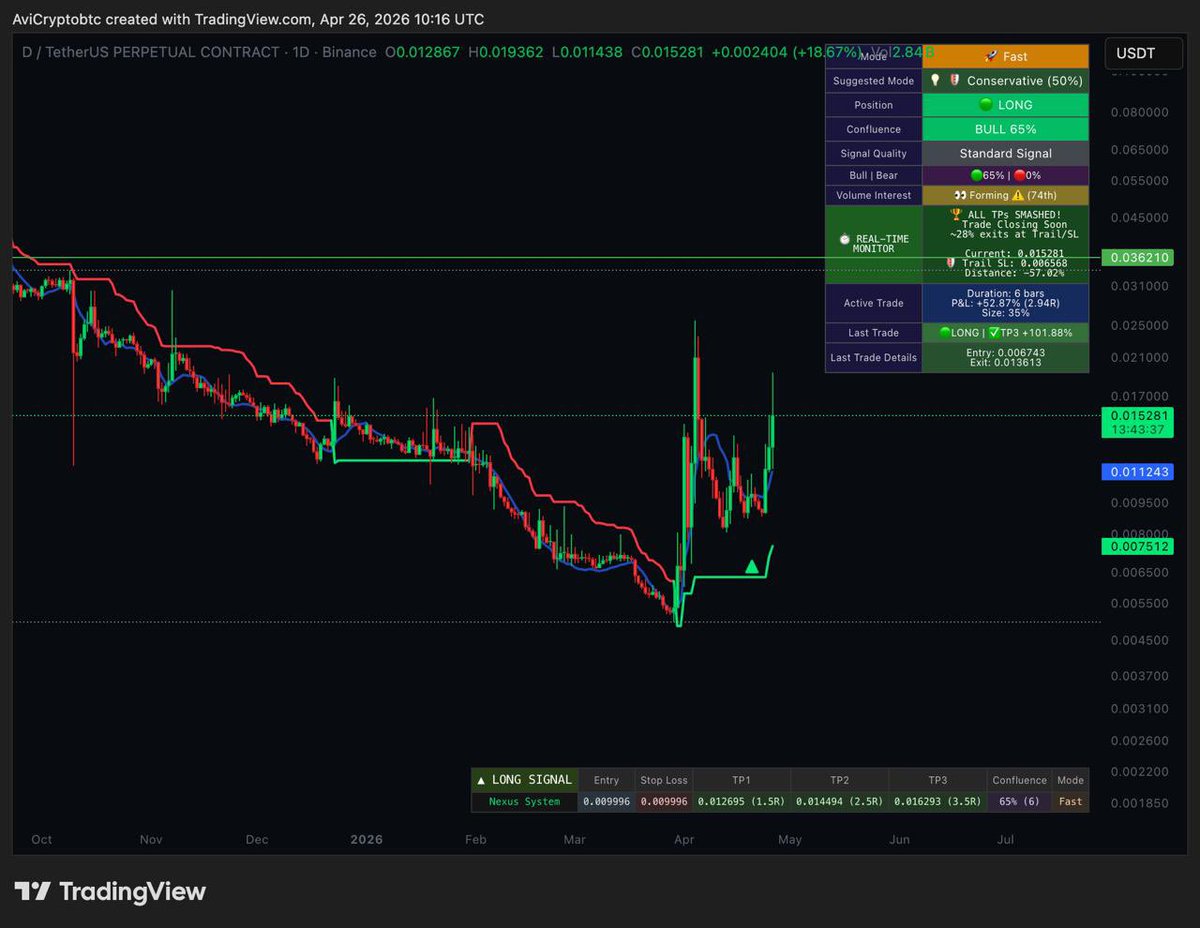
Task: Click the Exit: 0.013613 last trade detail
Action: point(1005,362)
